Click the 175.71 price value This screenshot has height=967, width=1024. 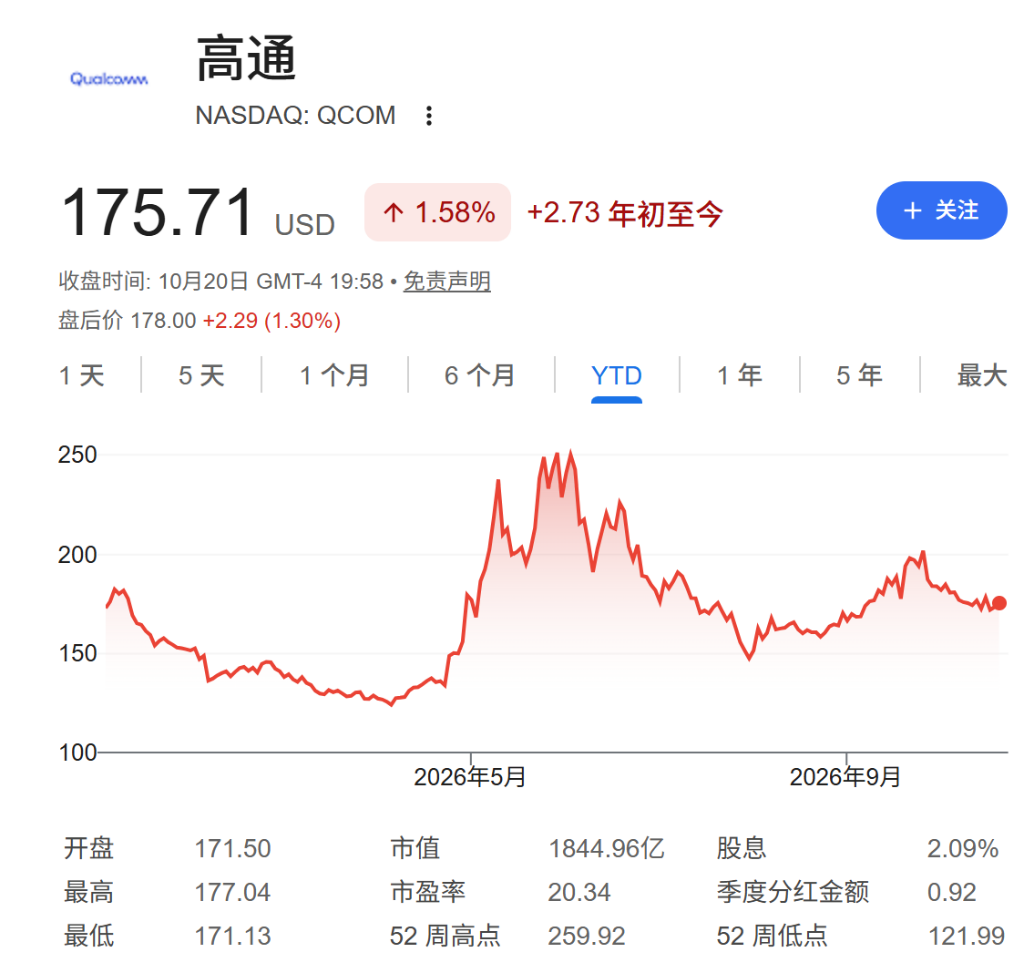(x=157, y=212)
